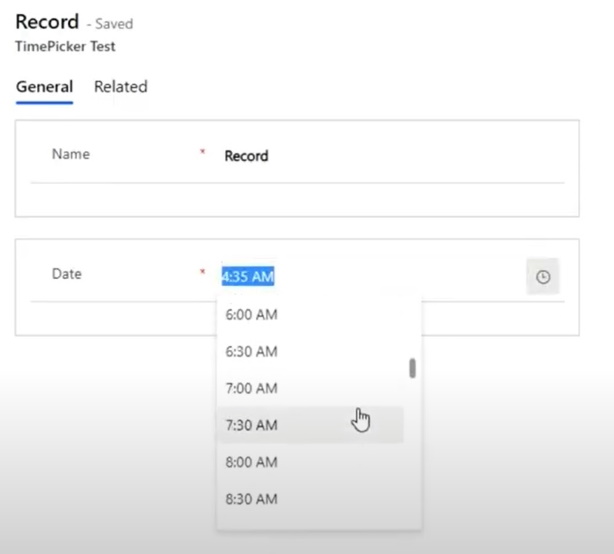This screenshot has width=614, height=554.
Task: Pick the 8:30 AM time option
Action: (310, 499)
